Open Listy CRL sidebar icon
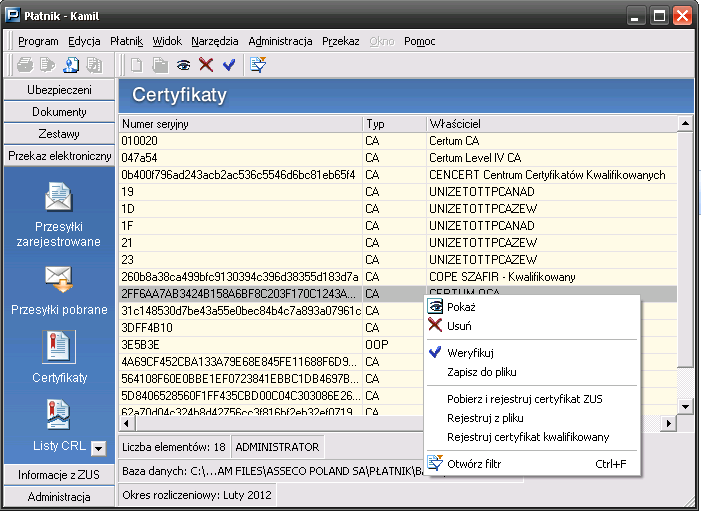The width and height of the screenshot is (701, 512). pos(59,415)
